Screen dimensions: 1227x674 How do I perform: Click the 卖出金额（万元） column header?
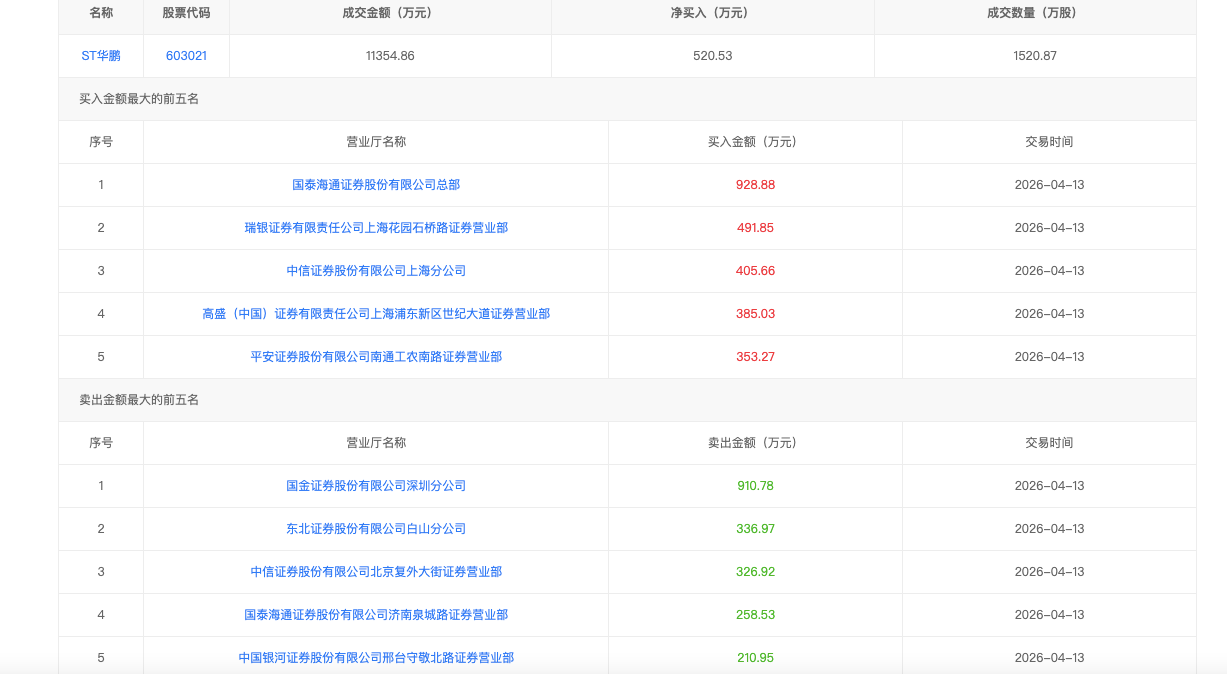755,443
